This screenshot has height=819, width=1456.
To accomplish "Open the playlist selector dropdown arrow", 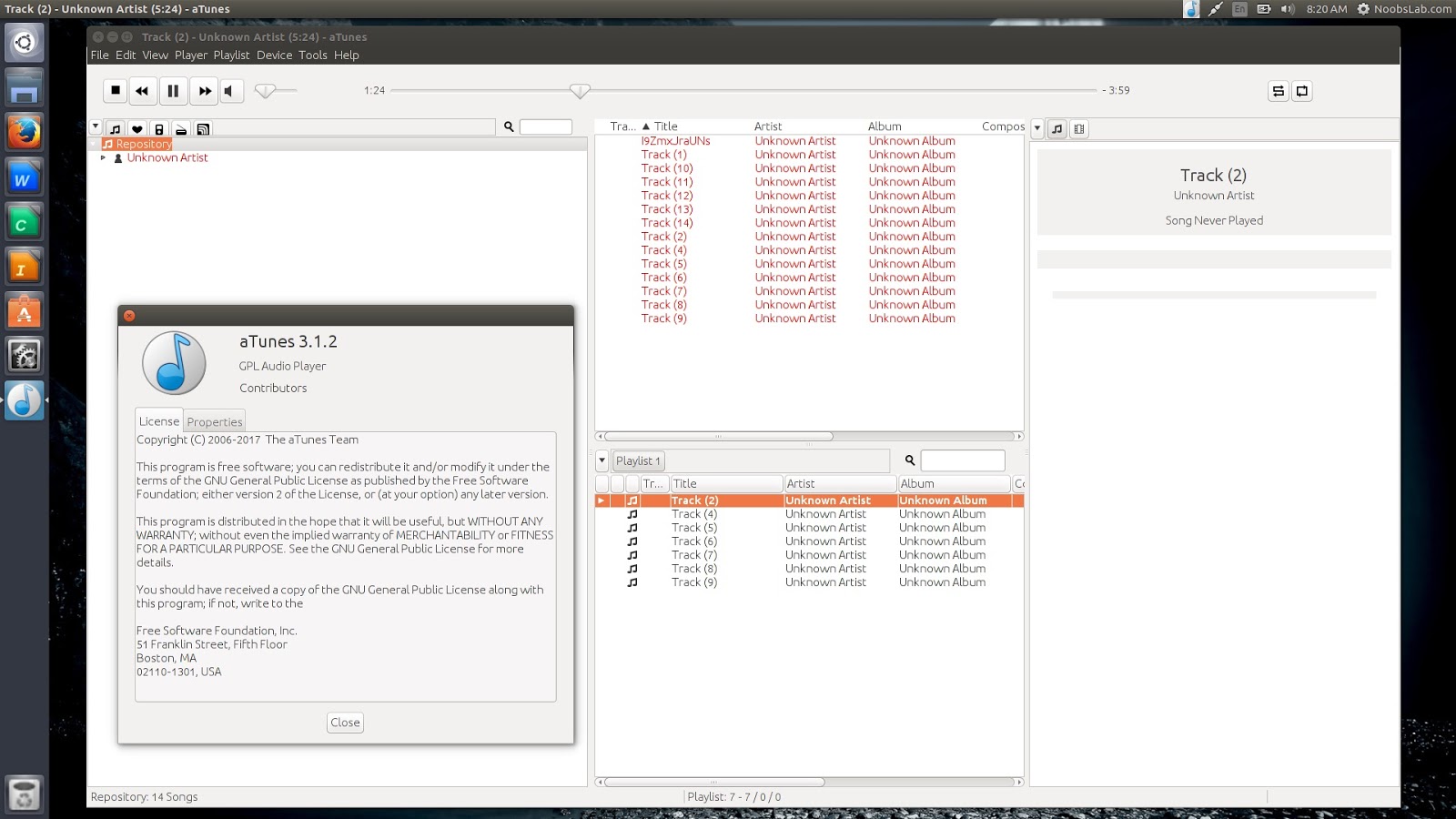I will [x=602, y=460].
